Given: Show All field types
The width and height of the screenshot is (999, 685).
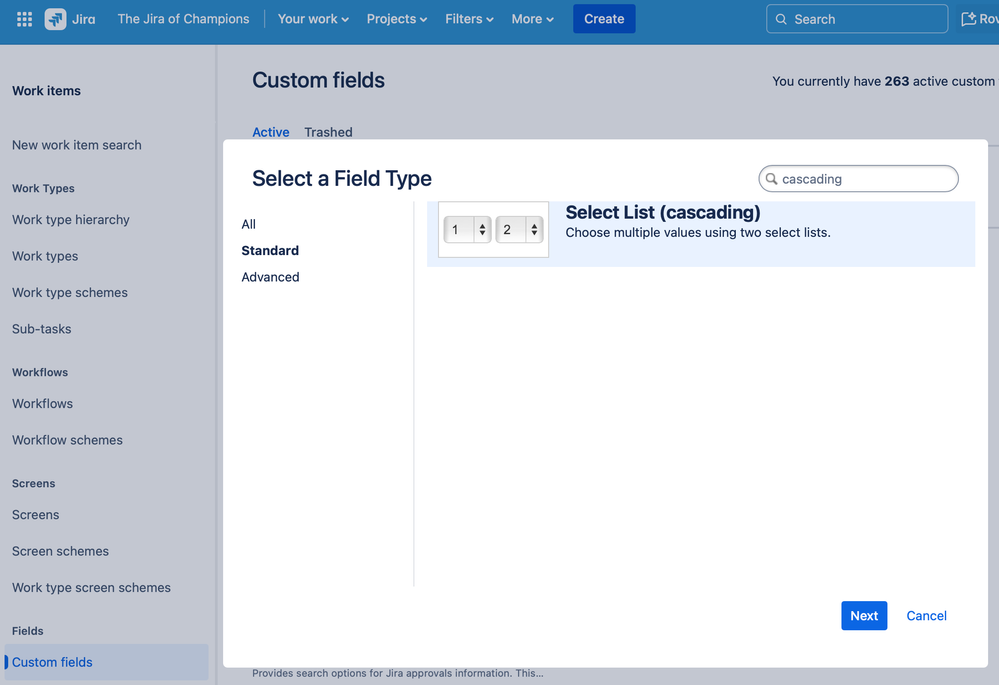Looking at the screenshot, I should [248, 224].
